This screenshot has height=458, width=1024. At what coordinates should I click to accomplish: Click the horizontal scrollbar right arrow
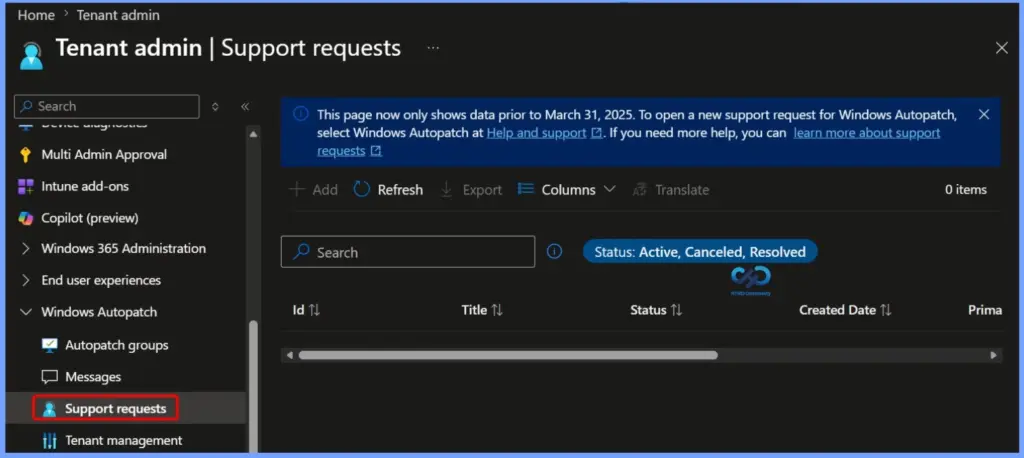[993, 355]
